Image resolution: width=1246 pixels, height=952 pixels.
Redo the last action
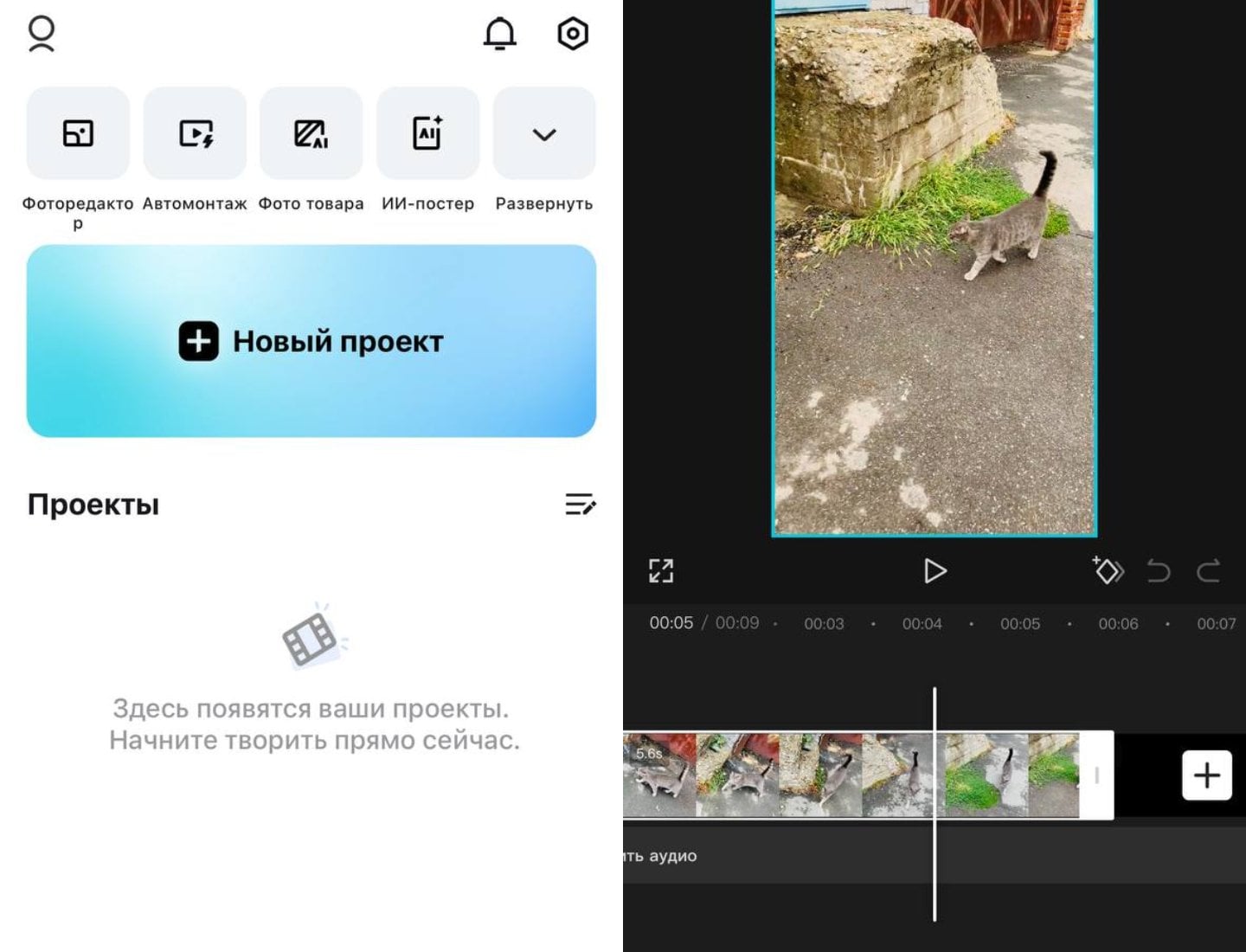tap(1209, 571)
